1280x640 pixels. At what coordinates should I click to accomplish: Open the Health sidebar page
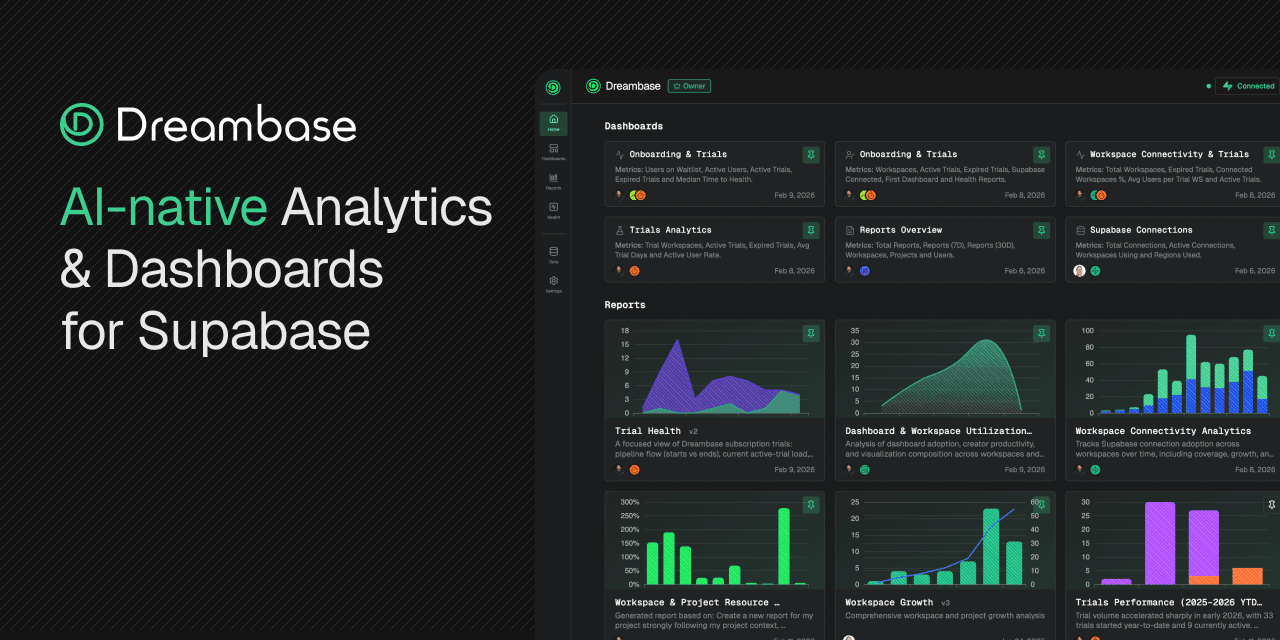553,210
